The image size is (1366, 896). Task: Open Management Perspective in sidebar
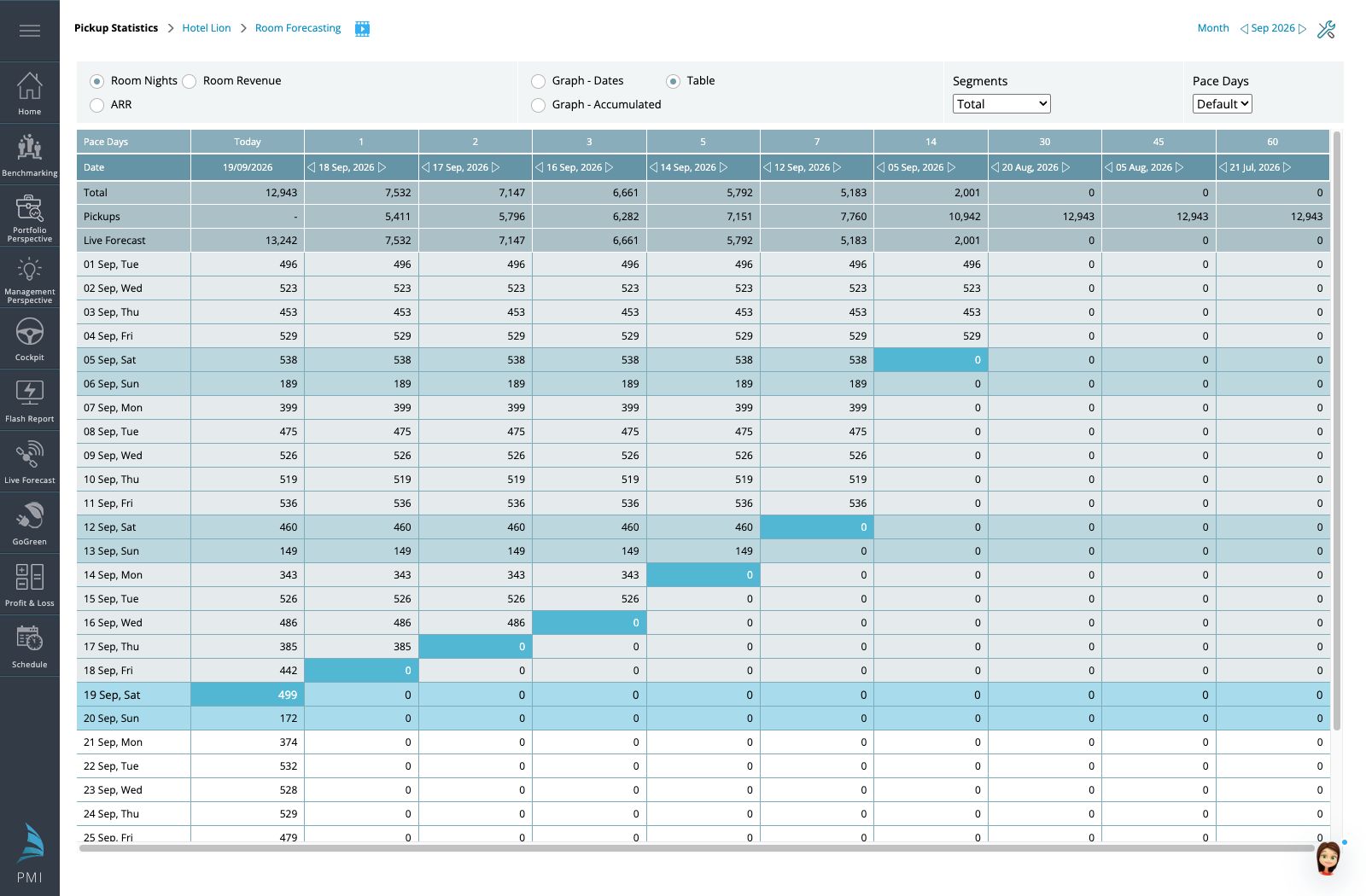(30, 278)
